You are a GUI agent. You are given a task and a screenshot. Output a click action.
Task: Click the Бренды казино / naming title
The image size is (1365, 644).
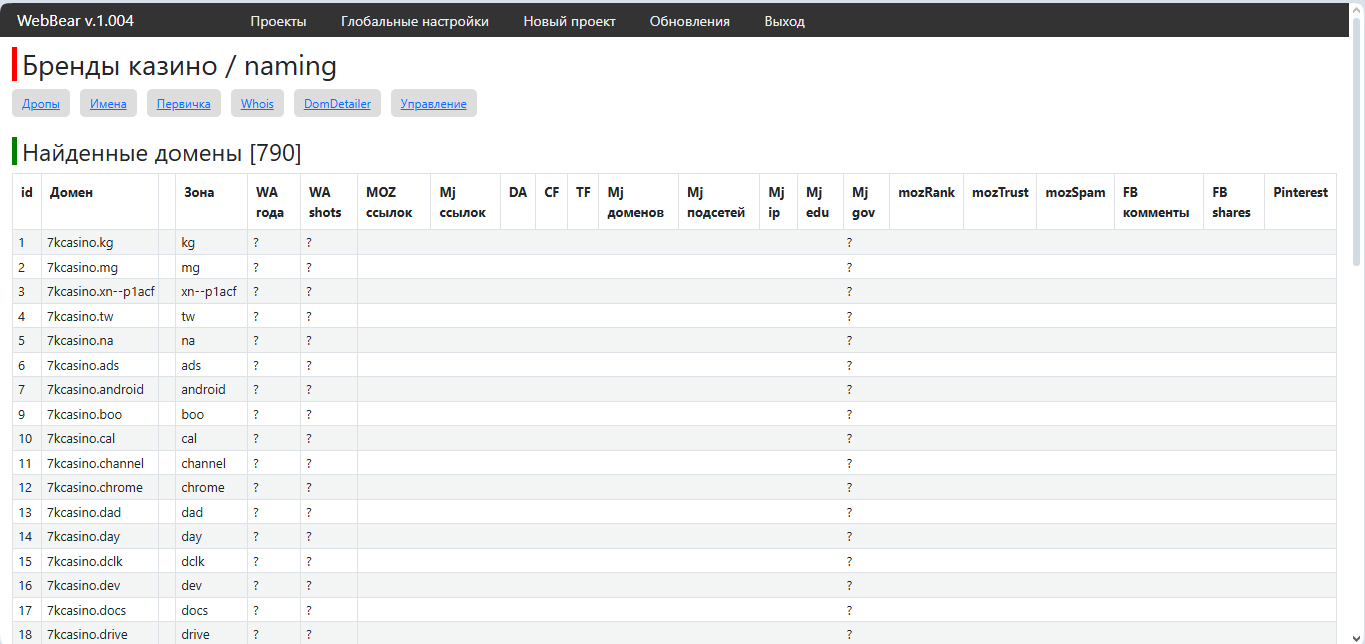tap(179, 66)
